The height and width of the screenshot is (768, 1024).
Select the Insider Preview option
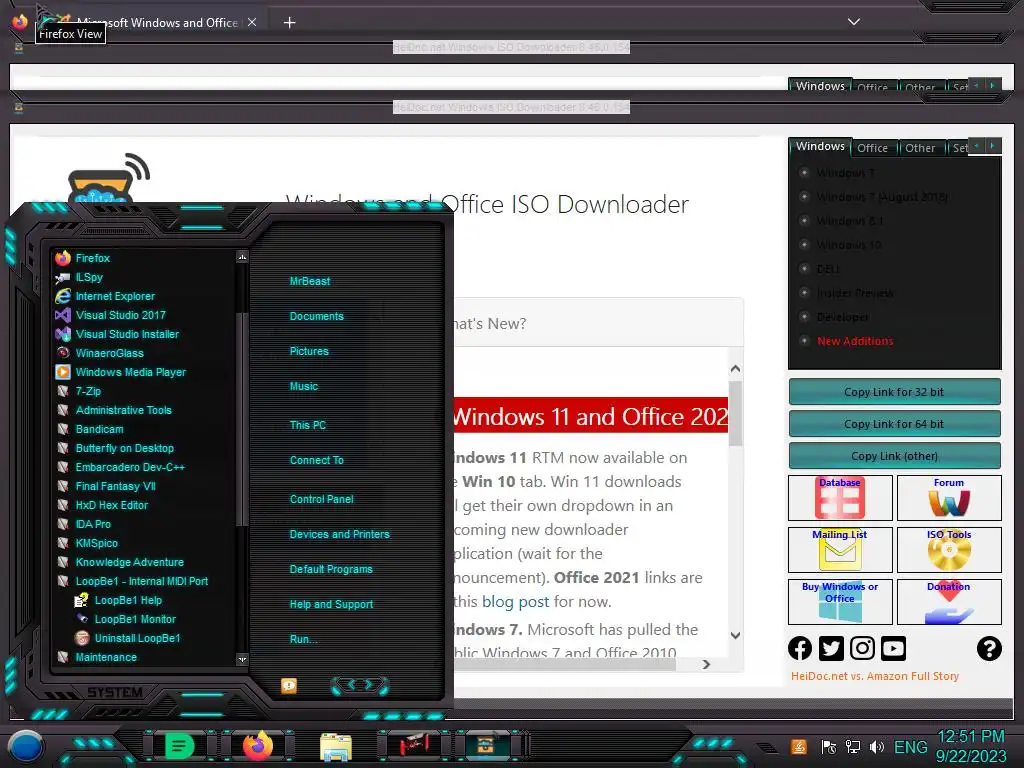click(805, 293)
